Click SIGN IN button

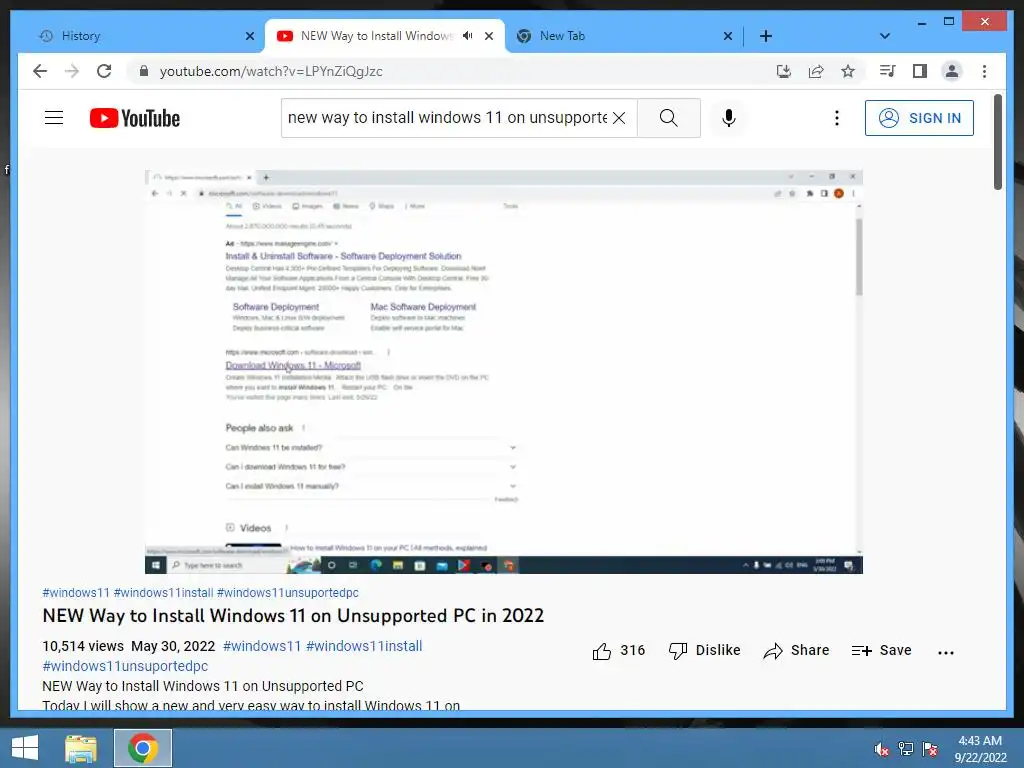[919, 118]
